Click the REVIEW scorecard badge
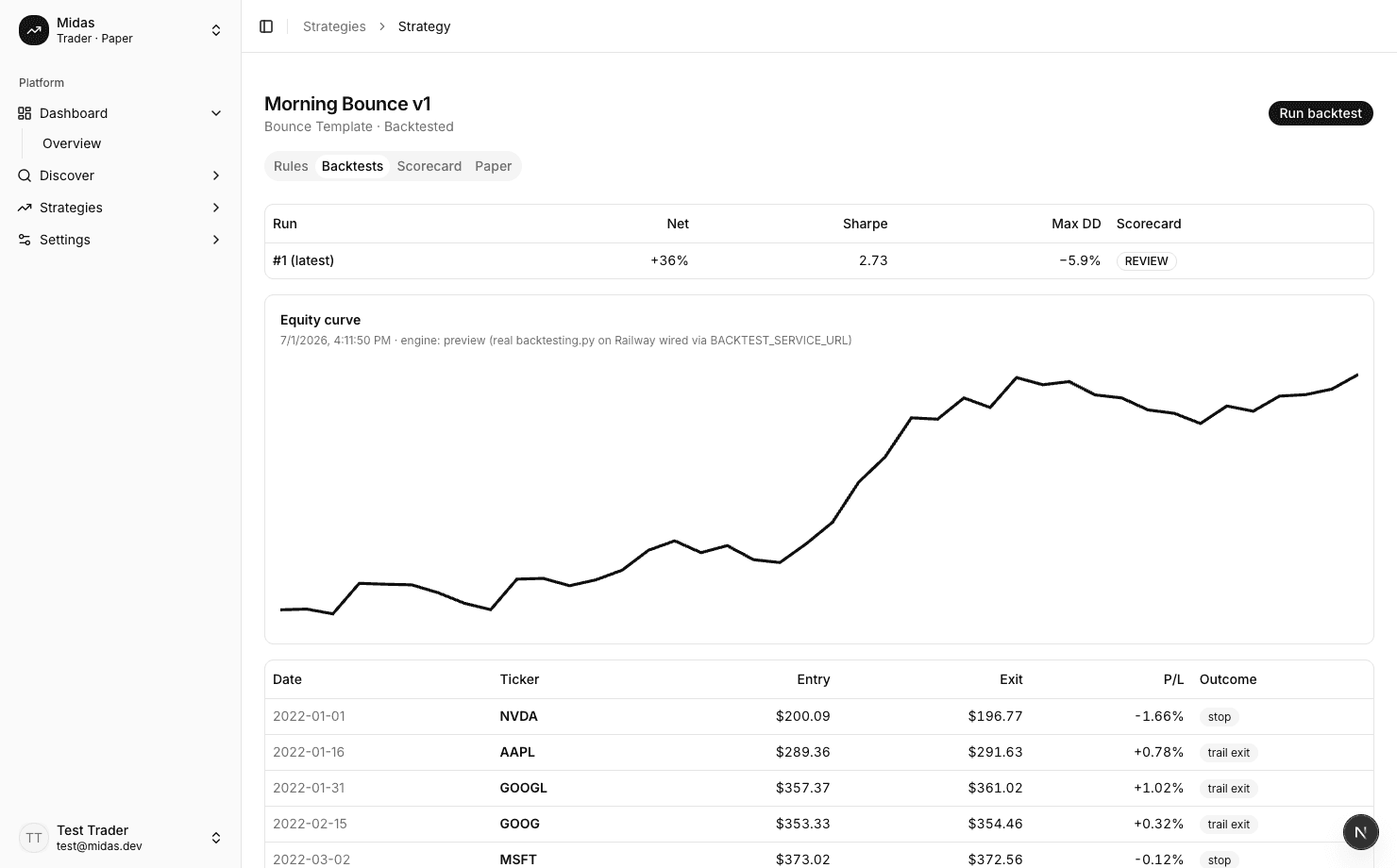The height and width of the screenshot is (868, 1397). [x=1146, y=261]
